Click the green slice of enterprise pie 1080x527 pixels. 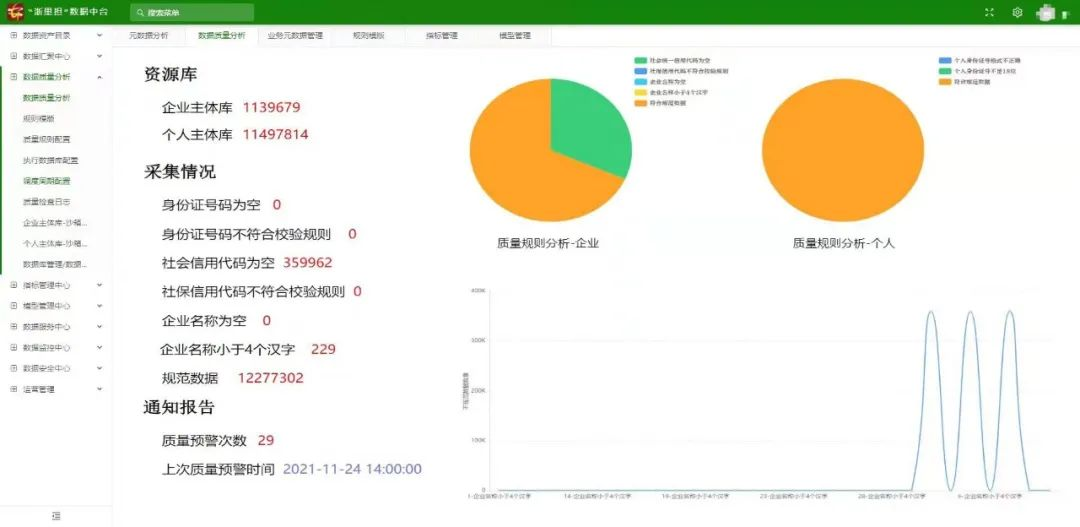point(589,127)
